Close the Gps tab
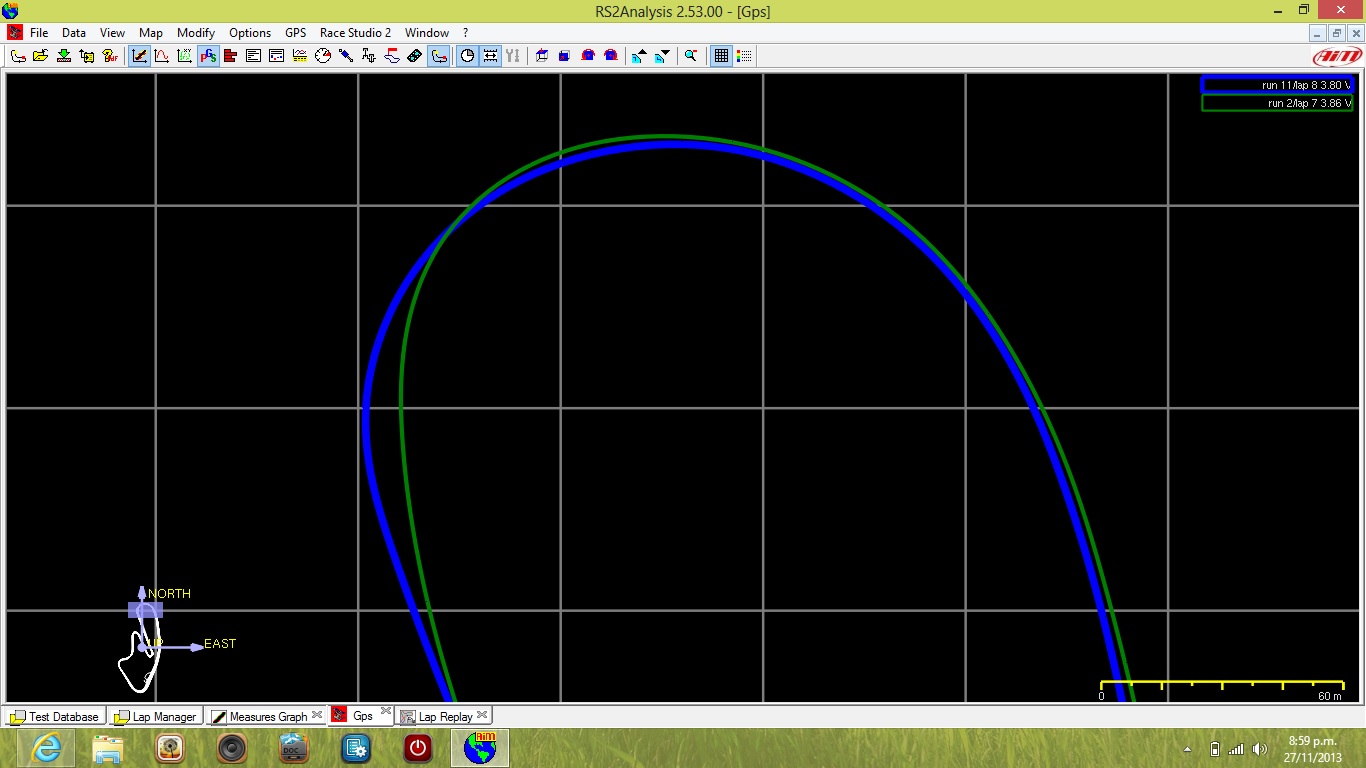Image resolution: width=1366 pixels, height=768 pixels. click(x=386, y=712)
